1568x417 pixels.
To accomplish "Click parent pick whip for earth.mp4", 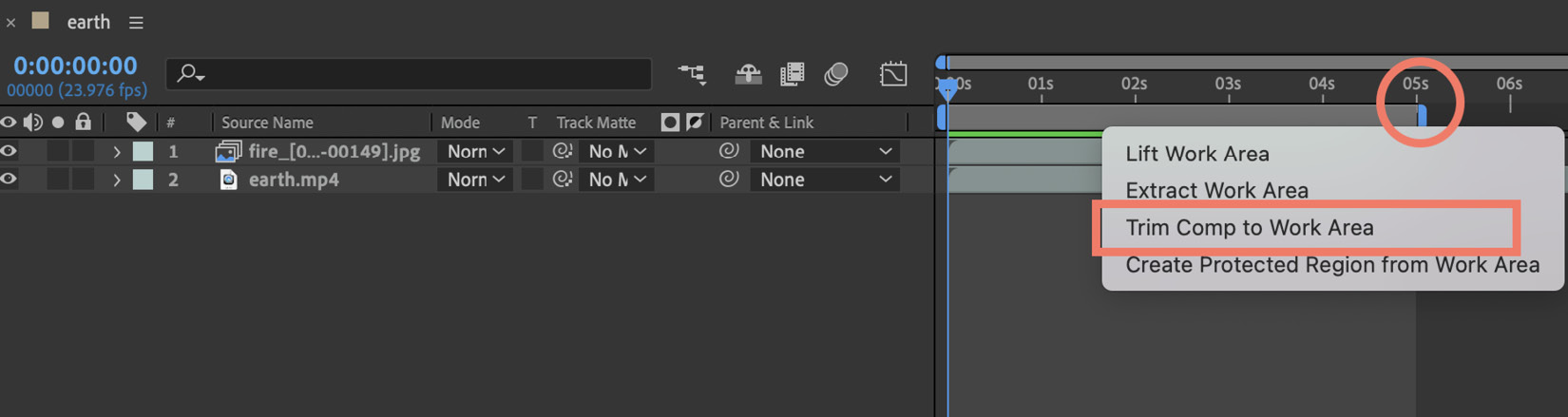I will coord(729,179).
